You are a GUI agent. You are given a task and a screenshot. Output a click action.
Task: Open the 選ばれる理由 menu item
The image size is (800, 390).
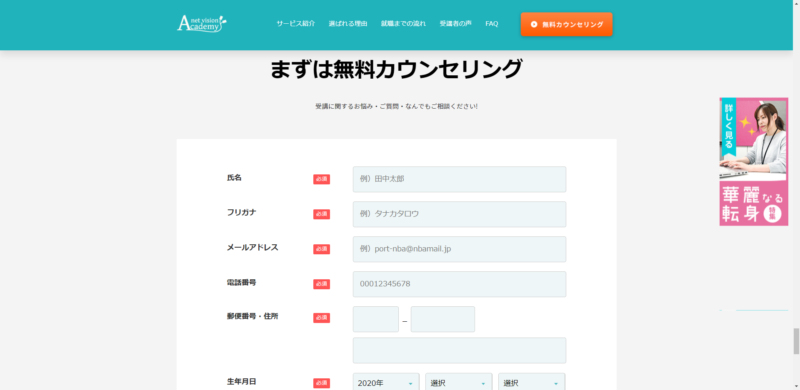click(348, 24)
